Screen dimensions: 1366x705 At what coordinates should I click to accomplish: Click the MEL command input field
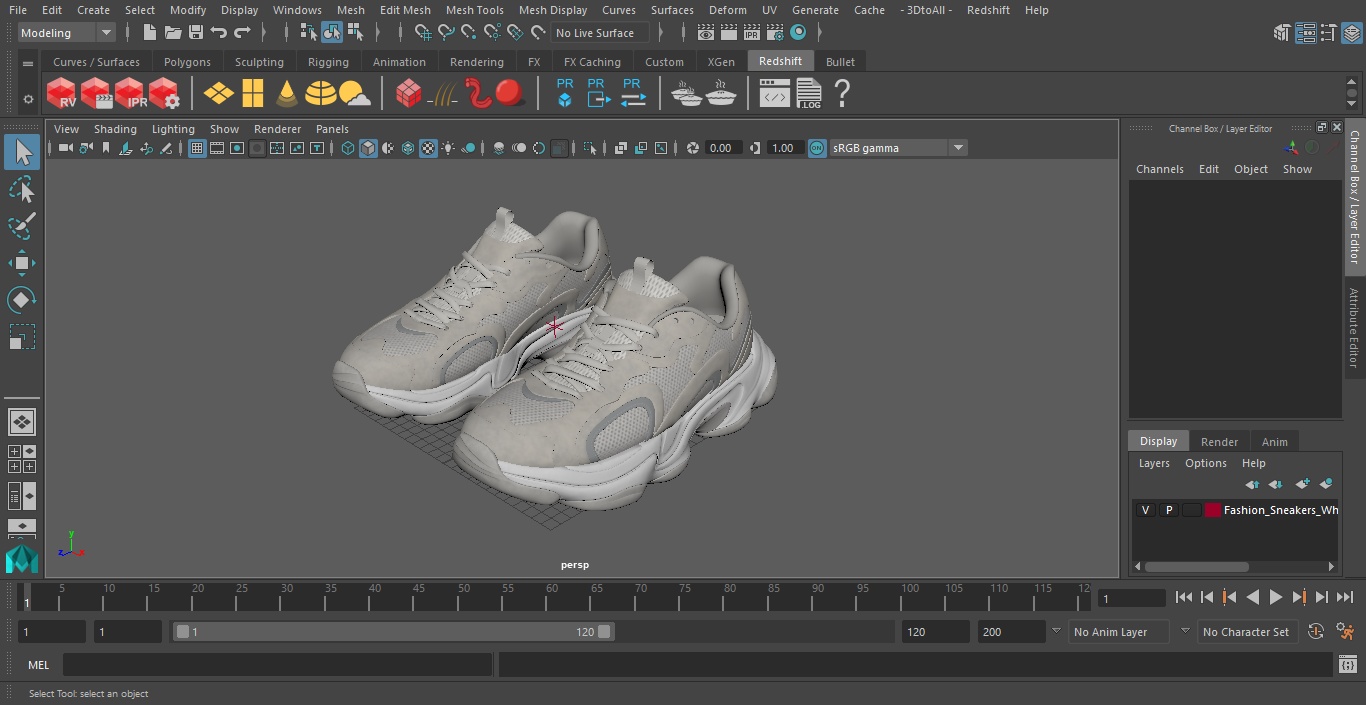277,665
